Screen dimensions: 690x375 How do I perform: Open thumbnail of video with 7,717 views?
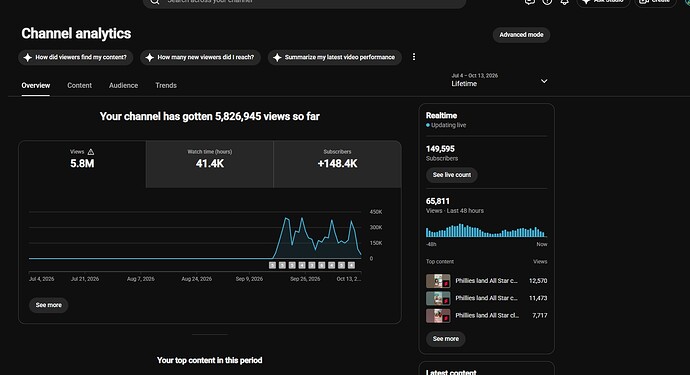click(x=438, y=316)
